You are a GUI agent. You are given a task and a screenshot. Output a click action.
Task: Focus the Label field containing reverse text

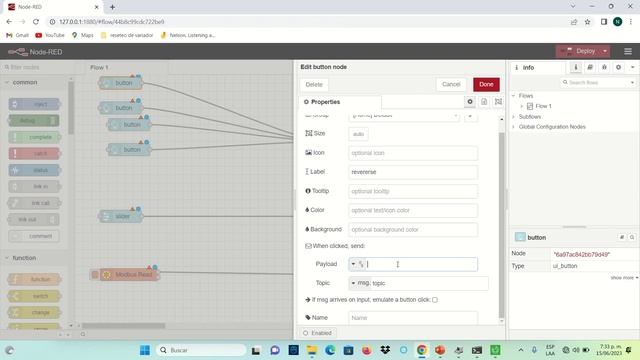413,172
